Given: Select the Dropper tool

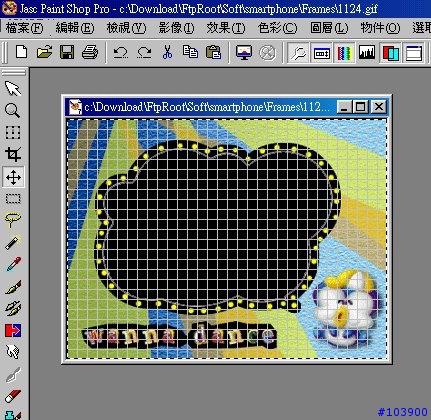Looking at the screenshot, I should pyautogui.click(x=14, y=264).
